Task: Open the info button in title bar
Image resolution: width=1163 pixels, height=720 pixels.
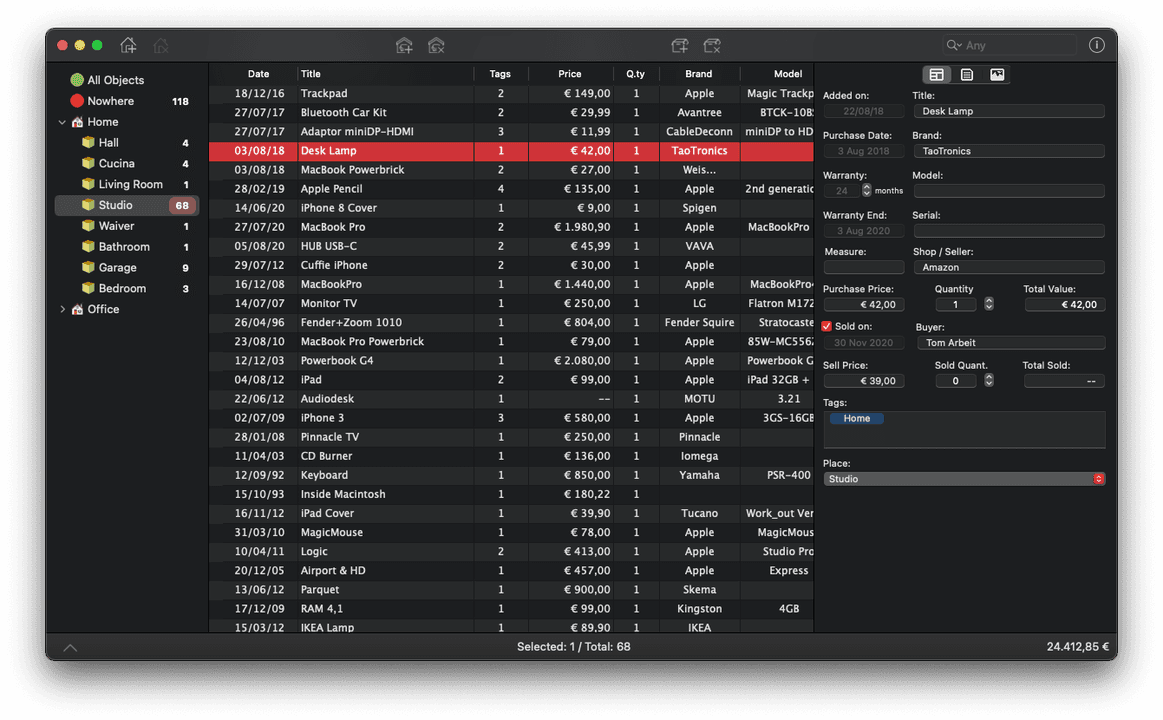Action: pos(1097,45)
